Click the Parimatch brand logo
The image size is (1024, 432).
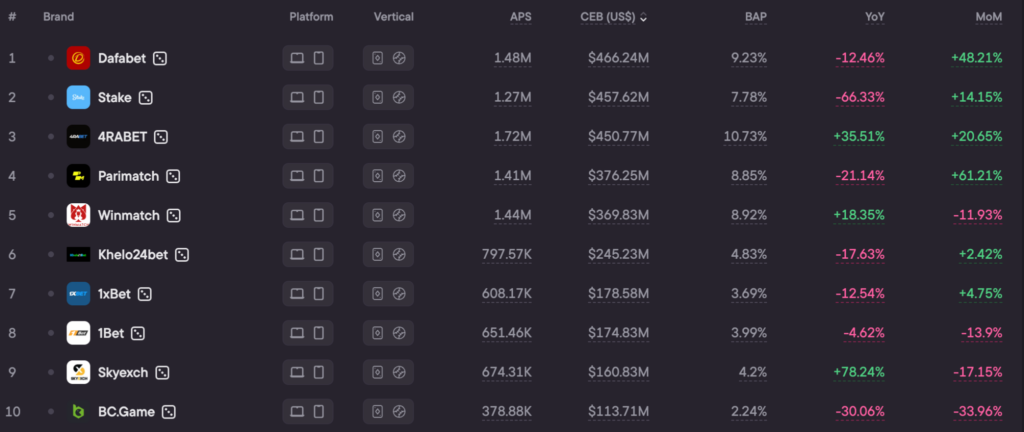(x=78, y=176)
